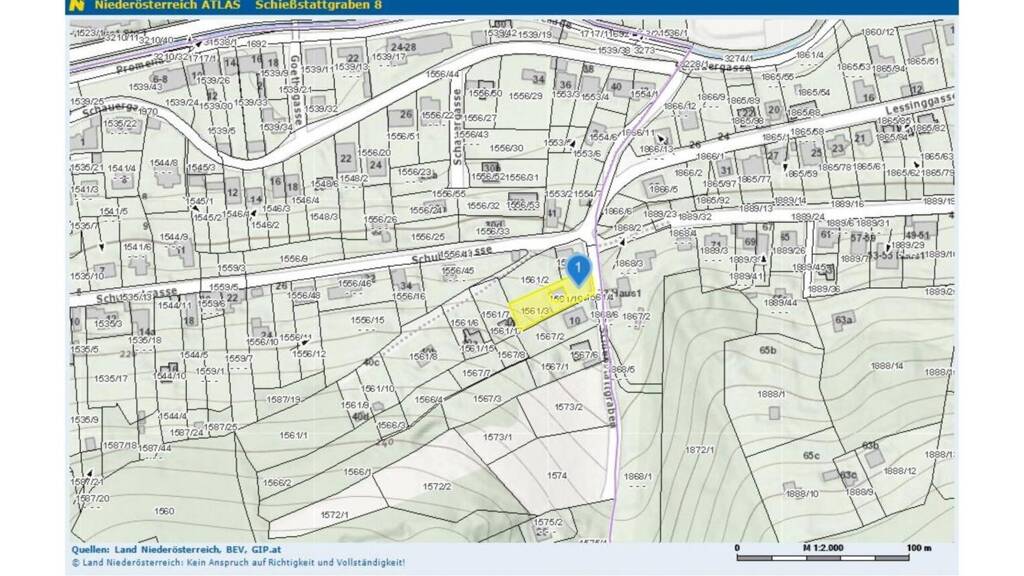Pick parcel 1572/2 on the map
Image resolution: width=1024 pixels, height=576 pixels.
(437, 486)
